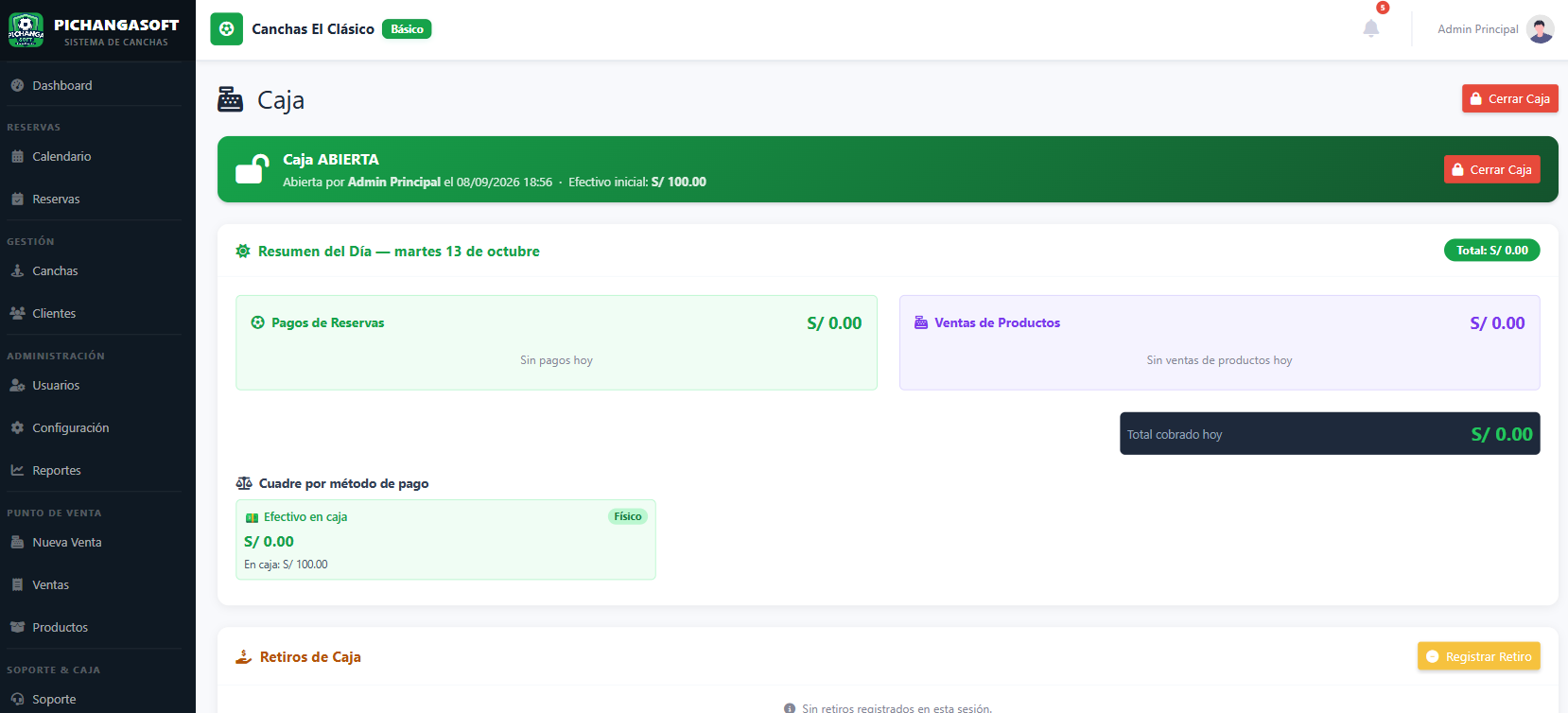The image size is (1568, 713).
Task: Click the Reservas sidebar icon
Action: pyautogui.click(x=17, y=199)
